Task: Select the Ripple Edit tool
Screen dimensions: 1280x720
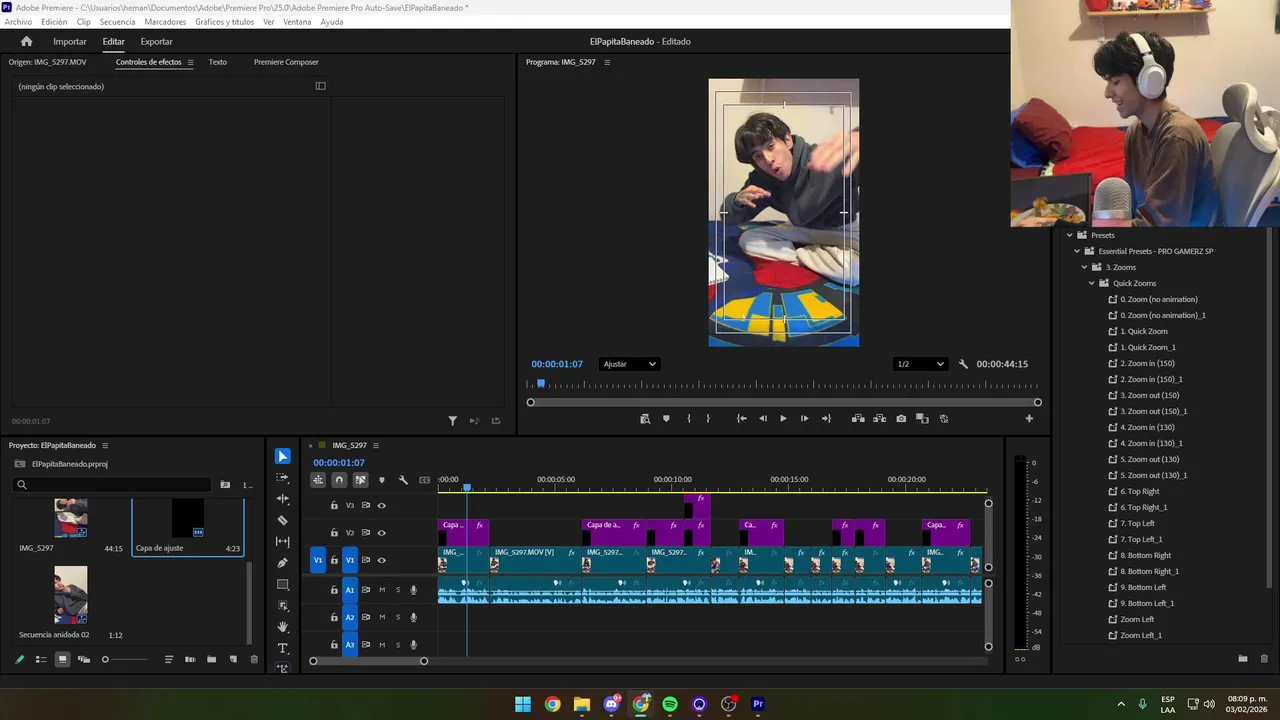Action: click(x=283, y=499)
